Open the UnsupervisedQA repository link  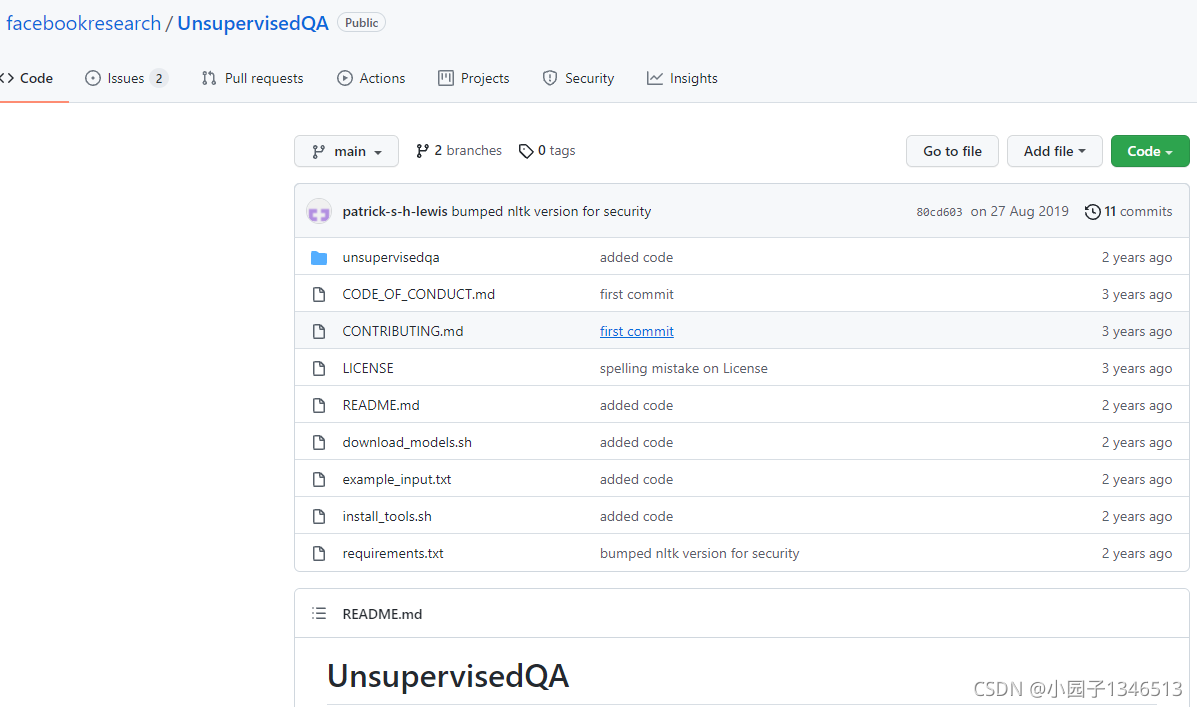coord(253,23)
